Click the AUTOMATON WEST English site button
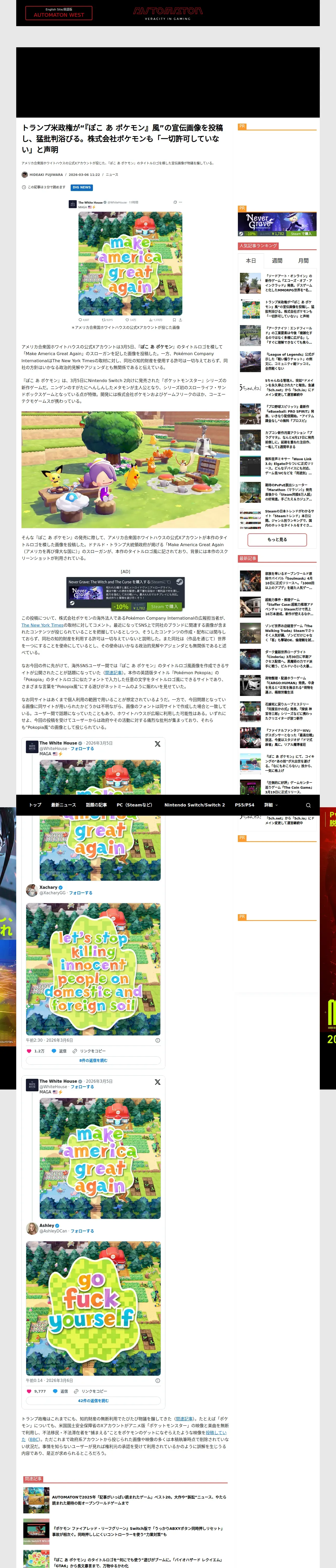Image resolution: width=336 pixels, height=1568 pixels. click(59, 13)
